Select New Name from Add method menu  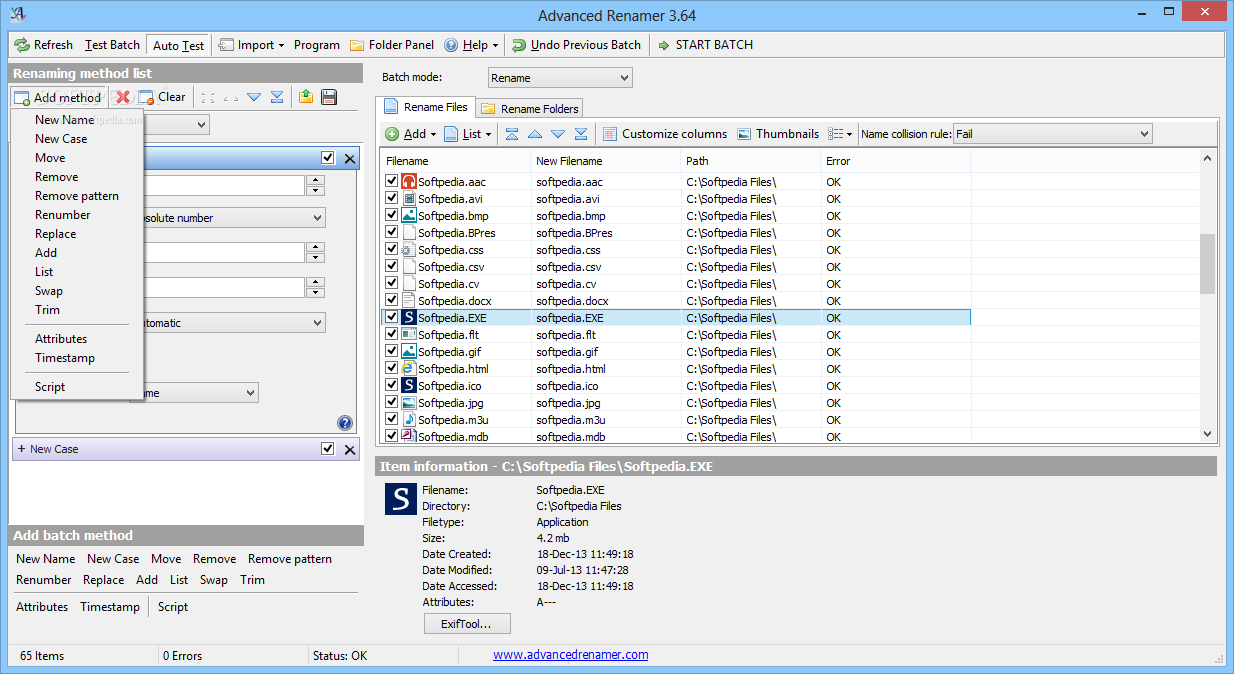[64, 120]
